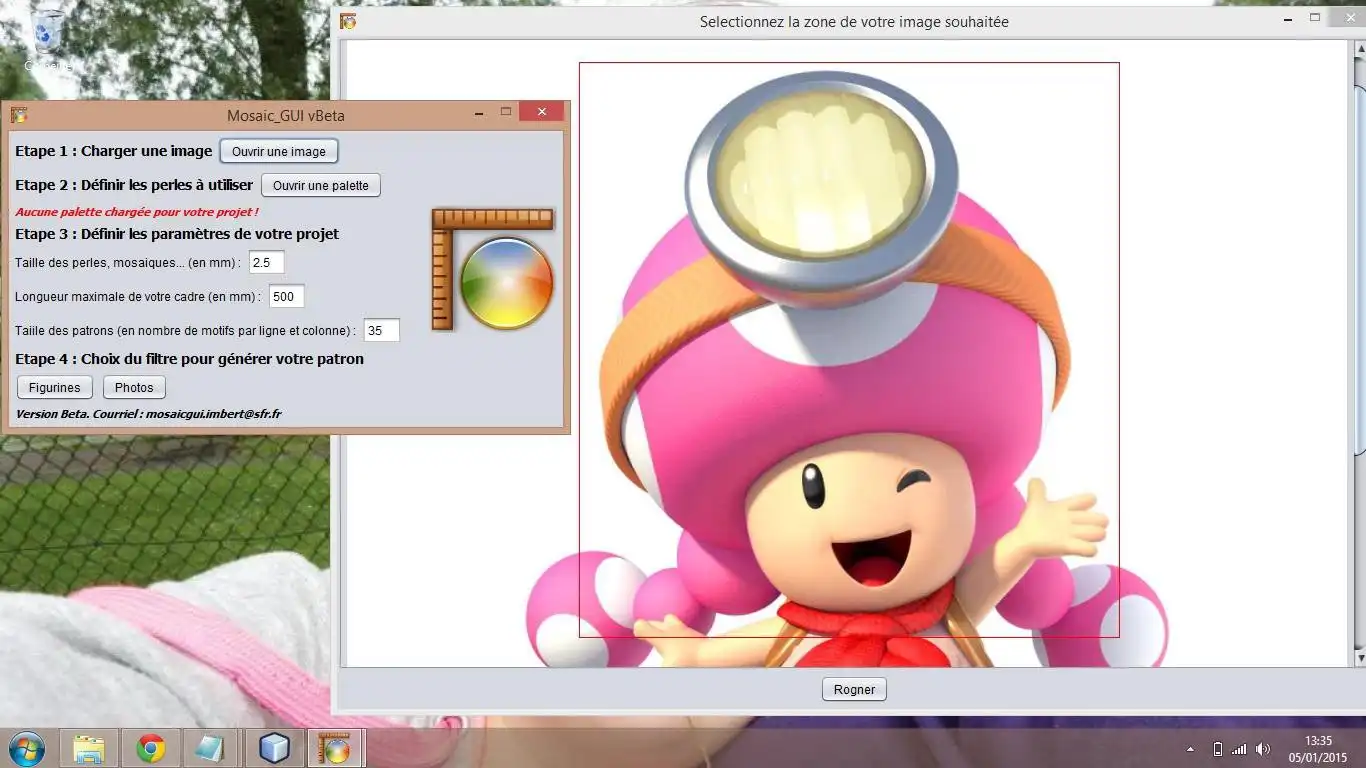The image size is (1366, 768).
Task: Open File Explorer from the taskbar
Action: point(89,748)
